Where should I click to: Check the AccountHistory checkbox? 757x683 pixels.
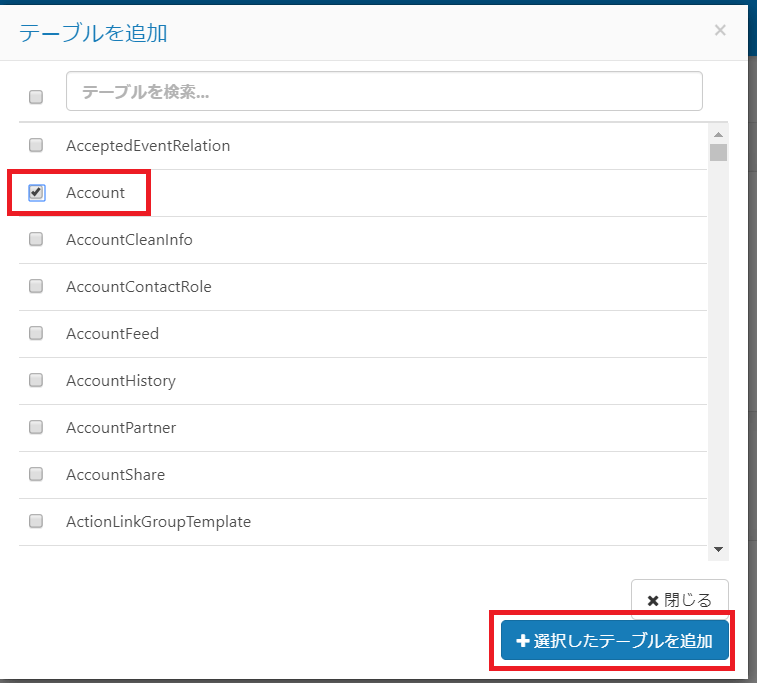pyautogui.click(x=36, y=380)
